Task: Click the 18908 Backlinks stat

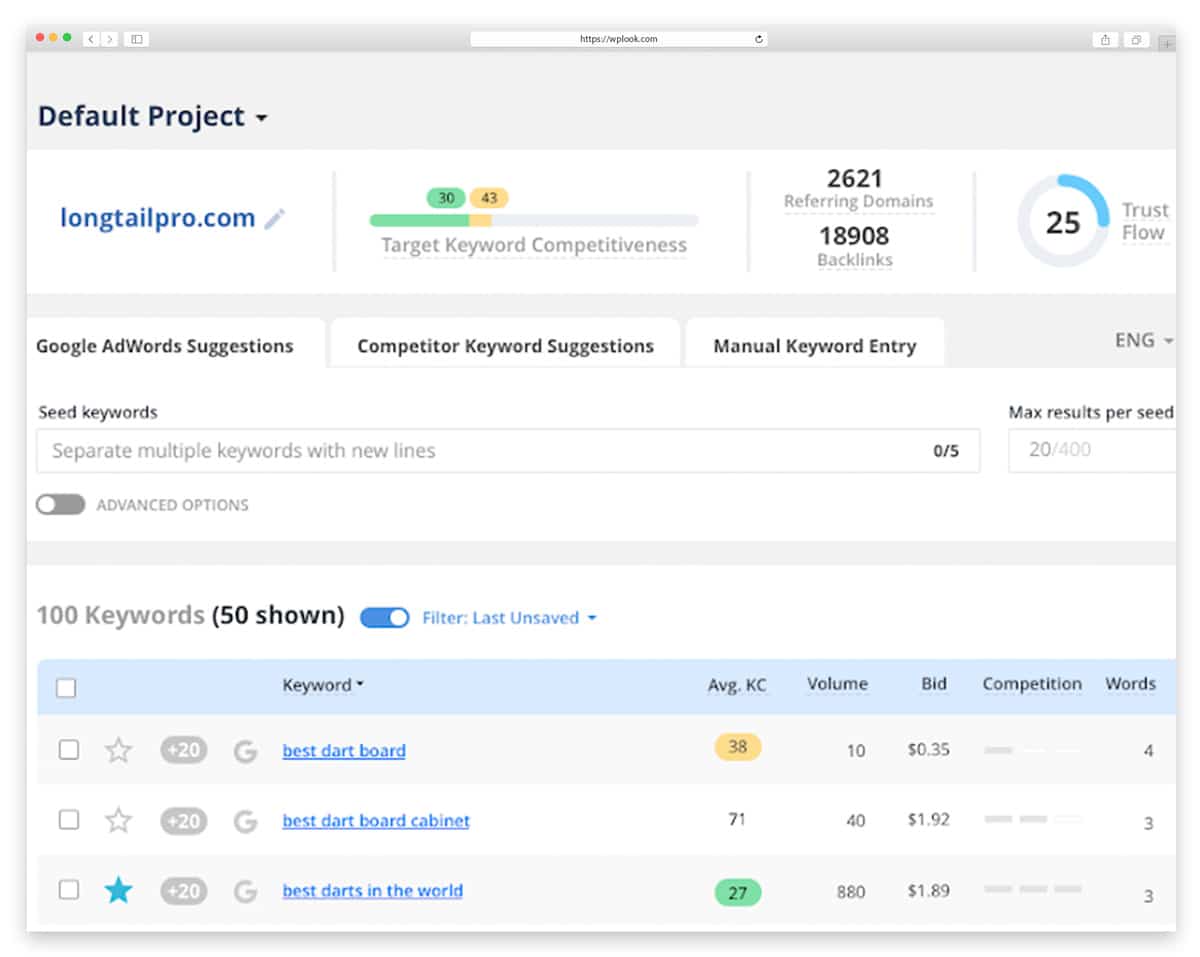Action: tap(855, 247)
